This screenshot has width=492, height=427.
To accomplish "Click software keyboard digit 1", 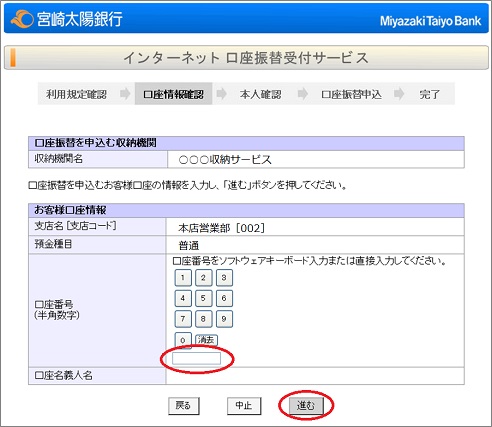I will tap(183, 278).
